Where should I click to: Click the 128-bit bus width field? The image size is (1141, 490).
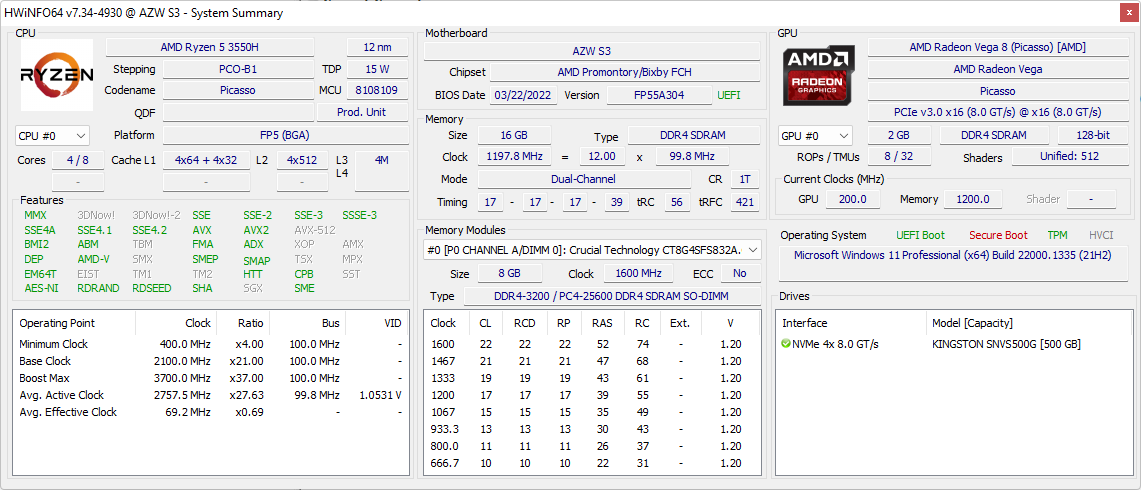point(1092,135)
